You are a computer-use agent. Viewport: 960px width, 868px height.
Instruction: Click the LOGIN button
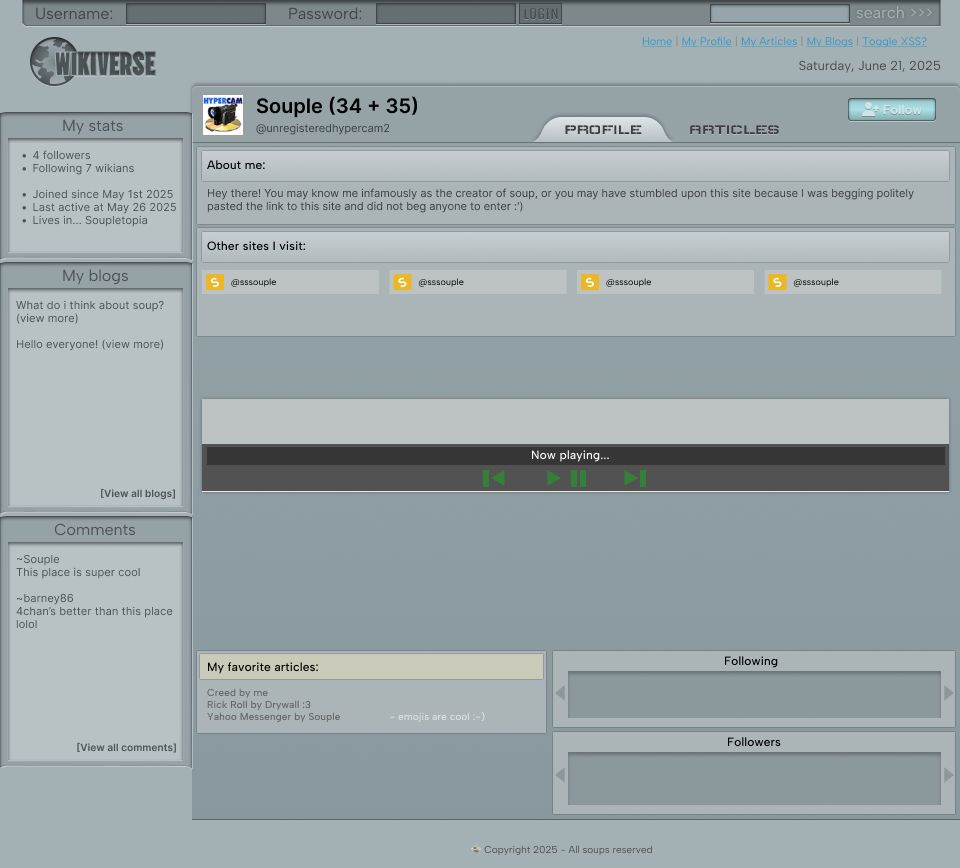click(541, 13)
